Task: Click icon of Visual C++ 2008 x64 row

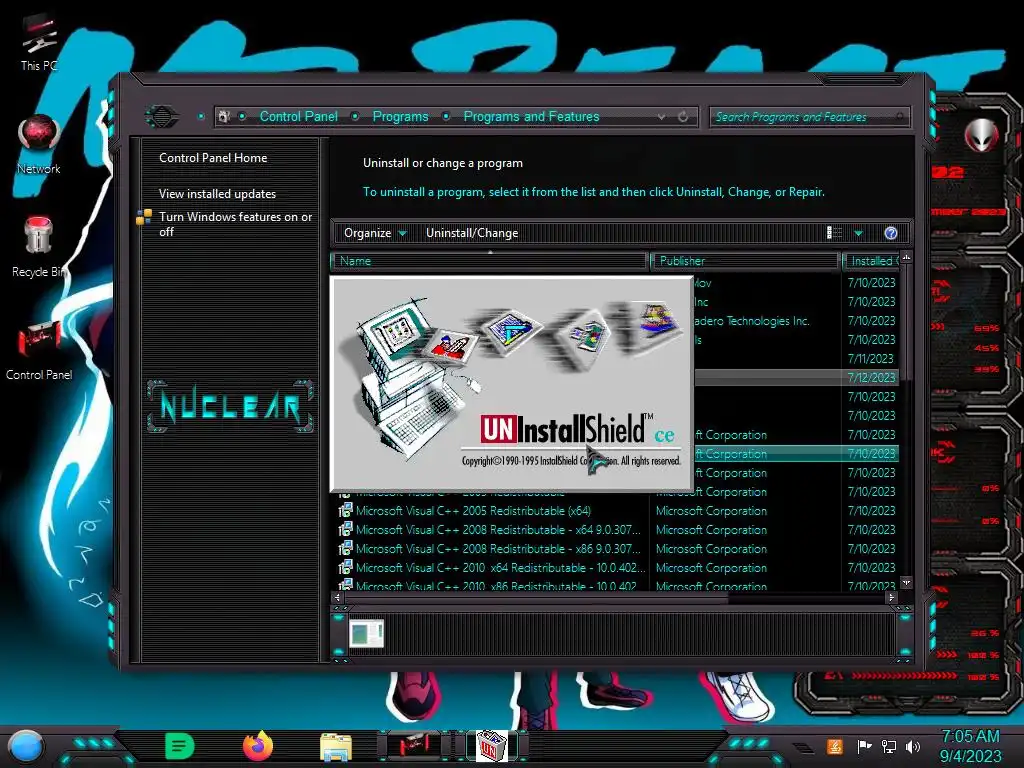Action: tap(345, 530)
